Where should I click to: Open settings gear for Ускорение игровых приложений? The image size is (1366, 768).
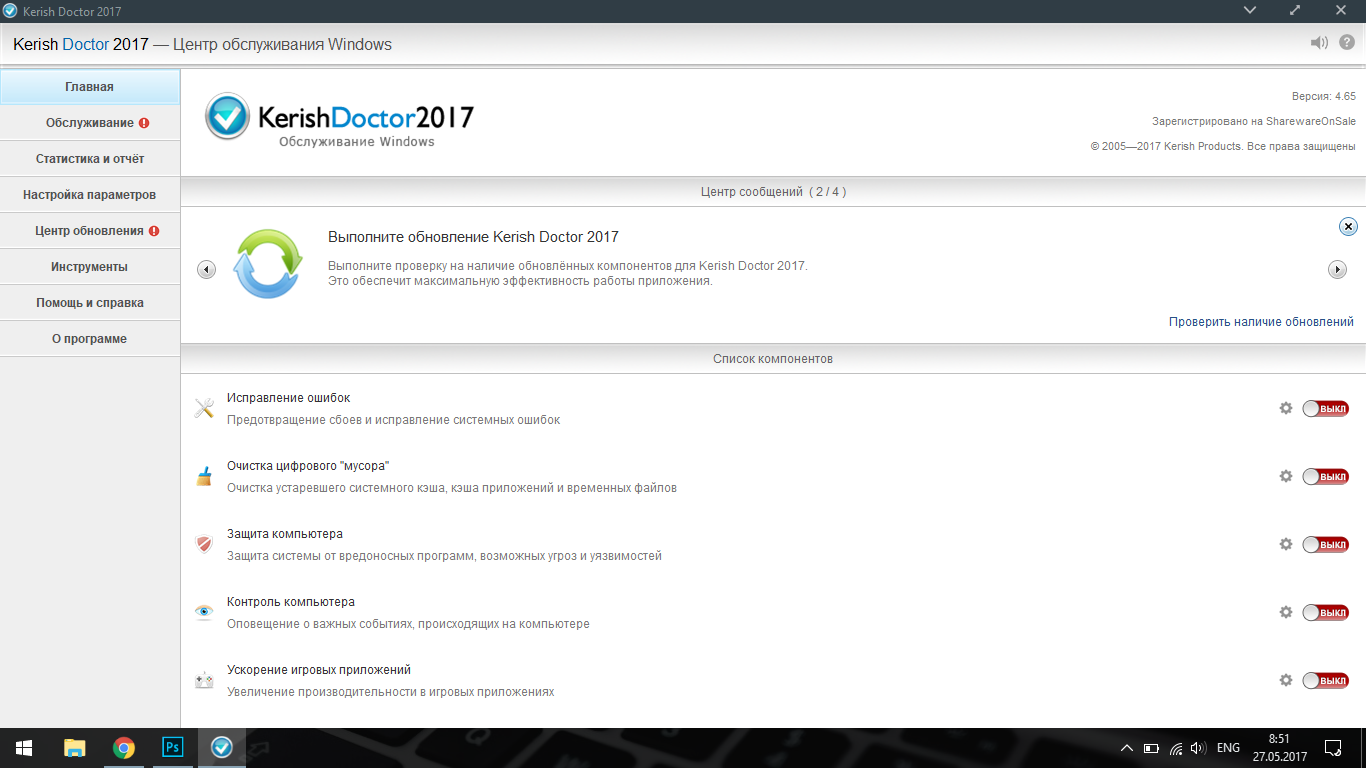point(1286,680)
